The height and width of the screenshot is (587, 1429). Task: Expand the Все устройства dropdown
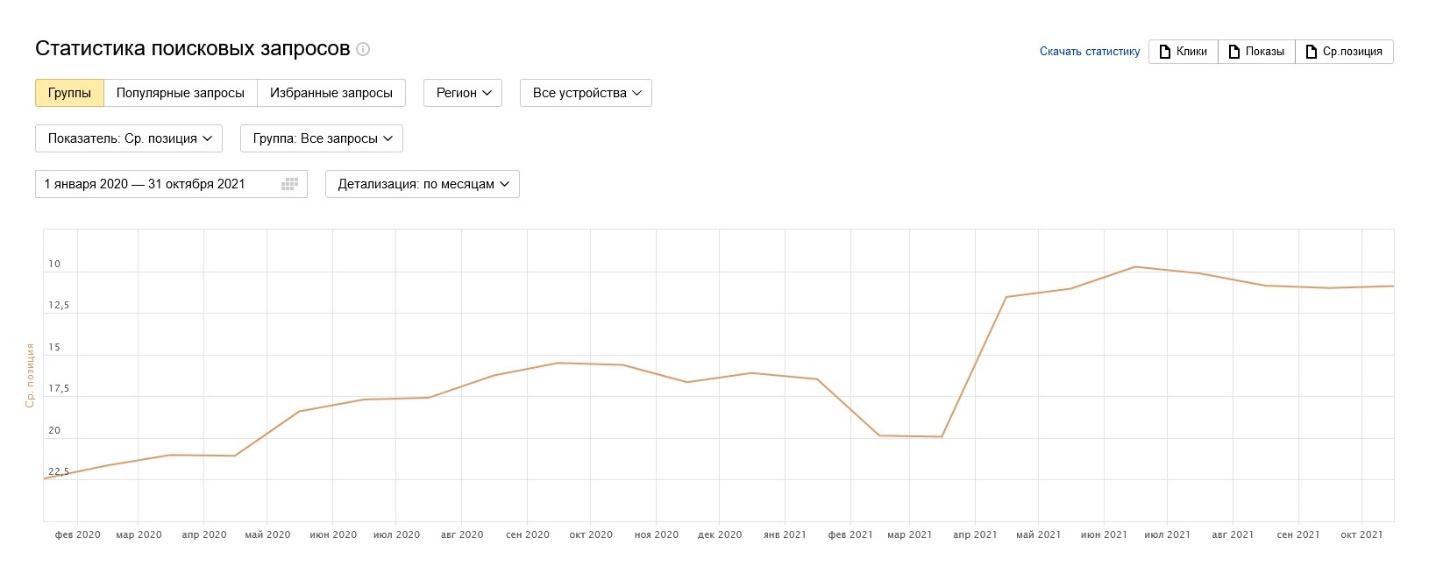coord(585,93)
